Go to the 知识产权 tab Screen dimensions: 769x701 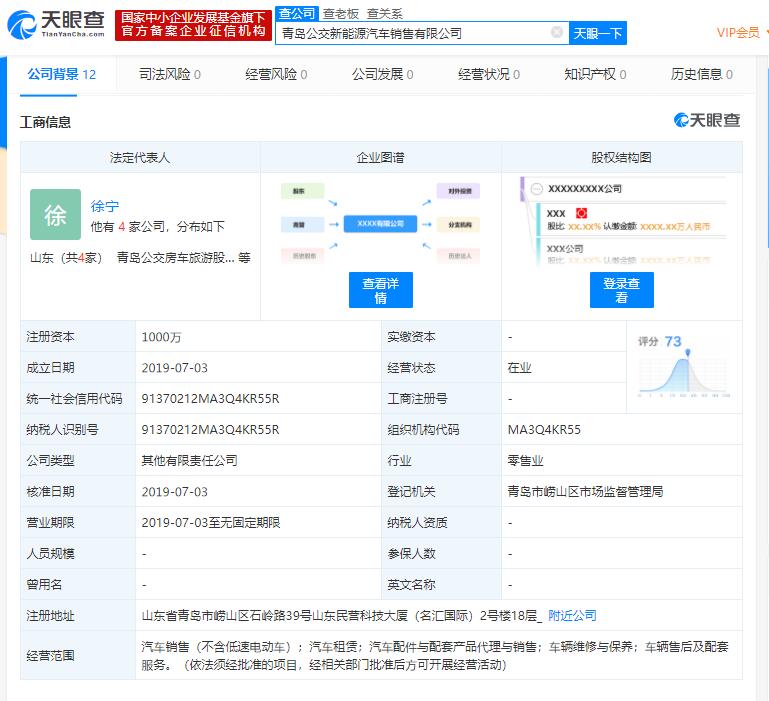[x=595, y=74]
